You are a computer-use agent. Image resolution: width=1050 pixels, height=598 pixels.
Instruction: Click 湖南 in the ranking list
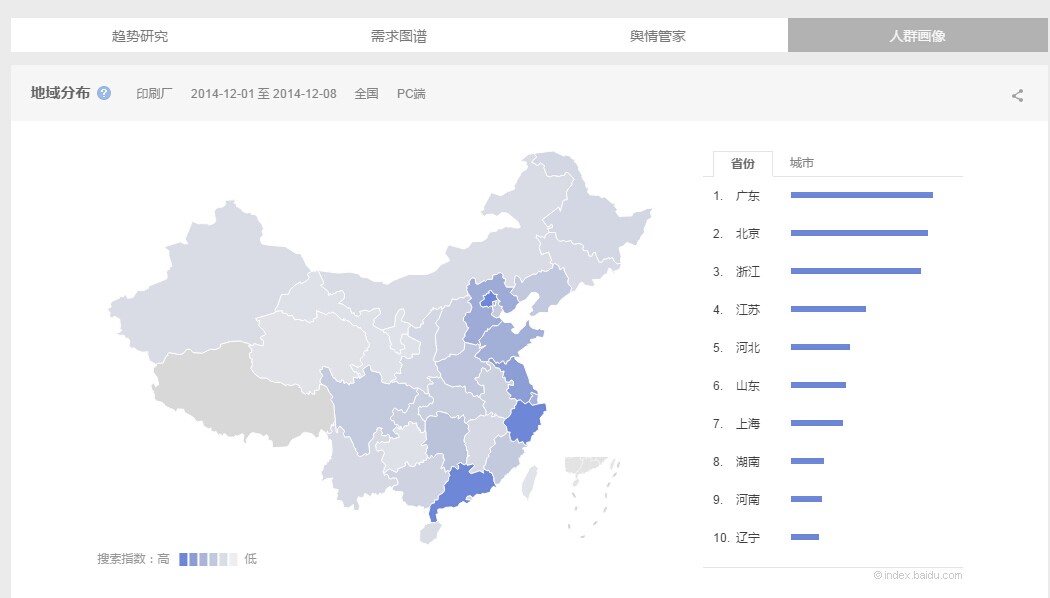pyautogui.click(x=747, y=461)
